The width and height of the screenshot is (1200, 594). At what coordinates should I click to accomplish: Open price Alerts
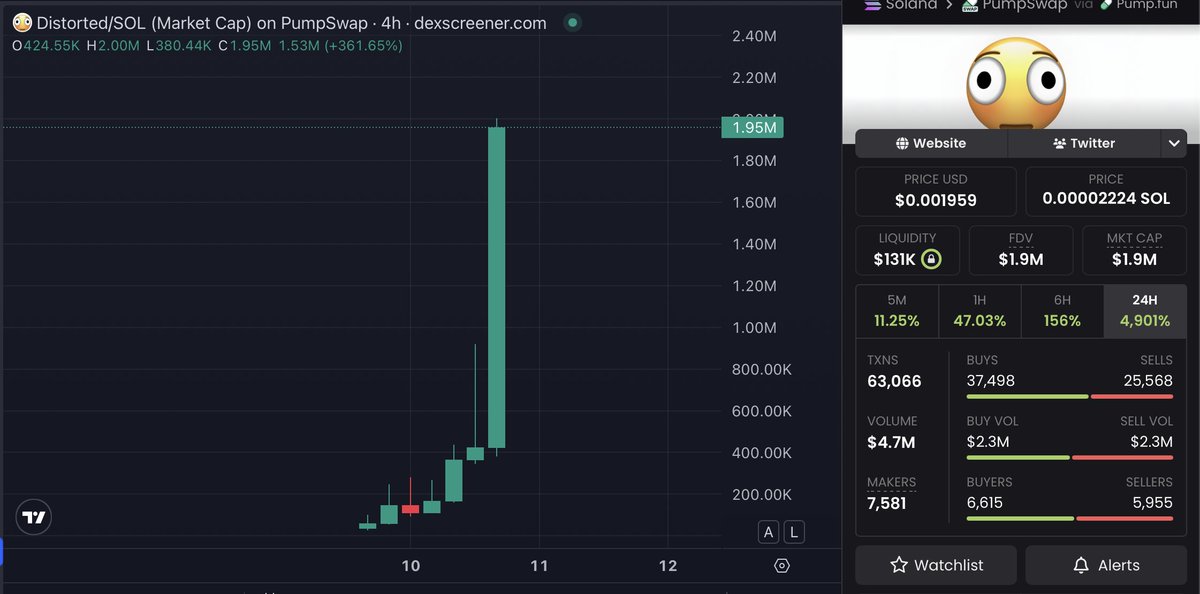[1106, 565]
